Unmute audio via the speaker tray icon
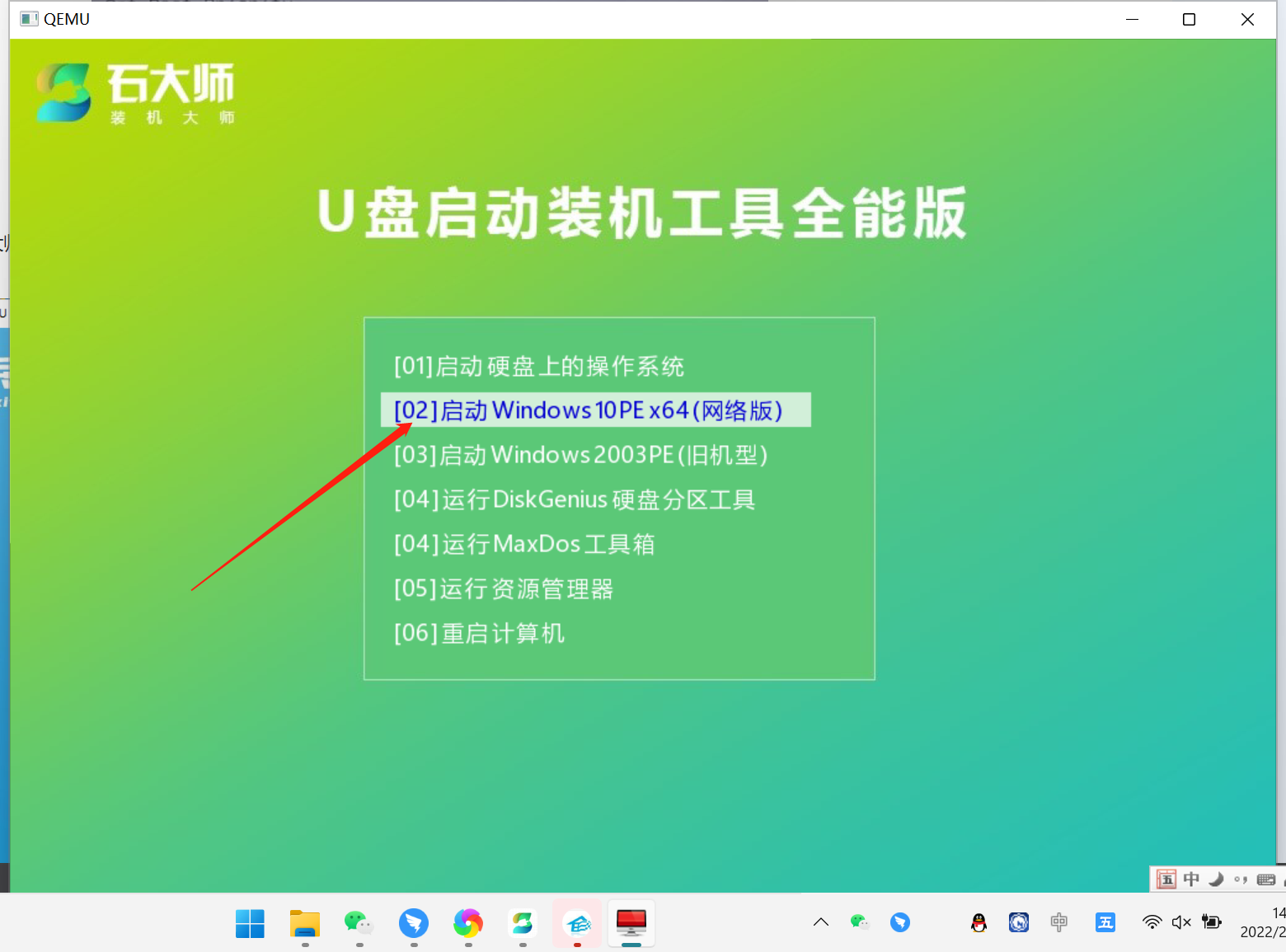This screenshot has height=952, width=1286. [1181, 922]
